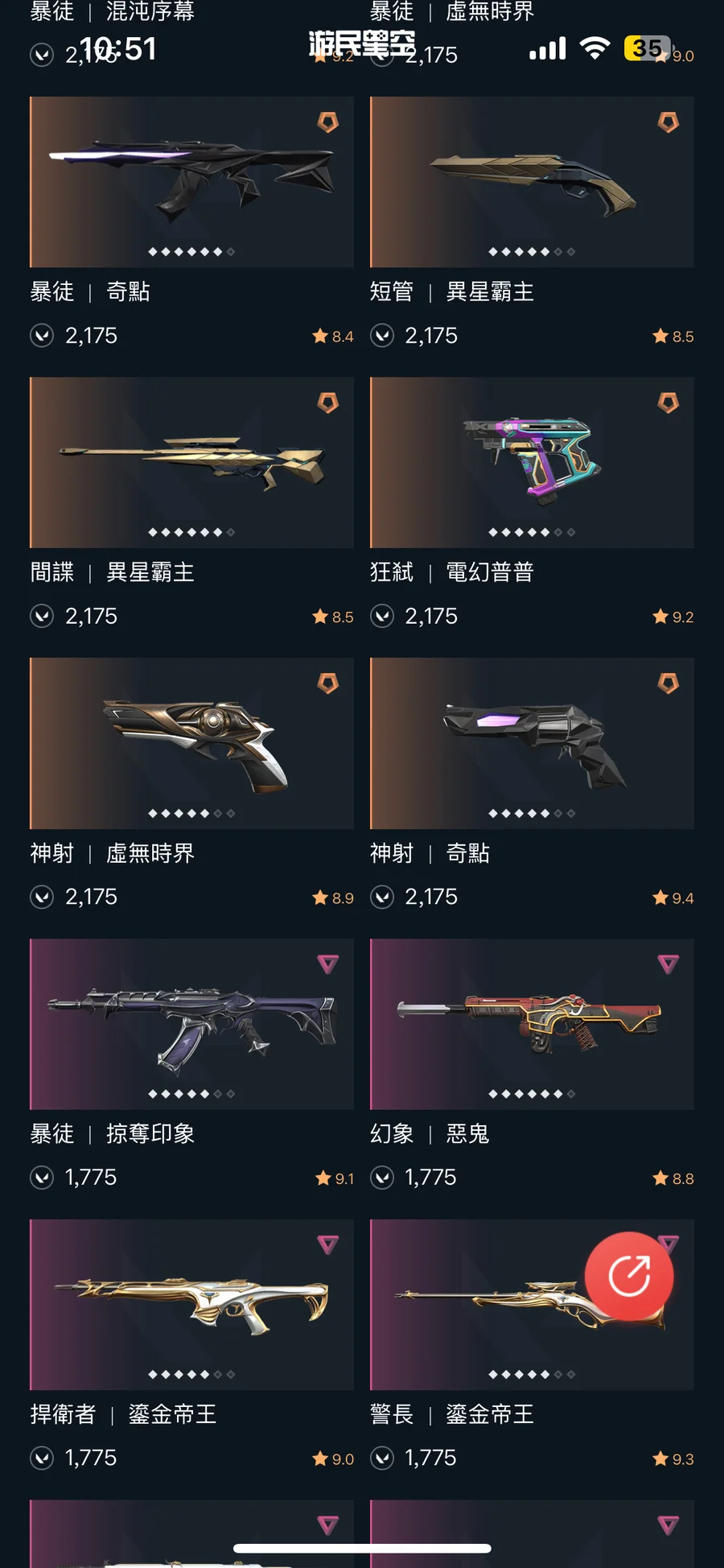Open the 短管 異星霸主 skin image
The width and height of the screenshot is (724, 1568).
click(x=532, y=182)
